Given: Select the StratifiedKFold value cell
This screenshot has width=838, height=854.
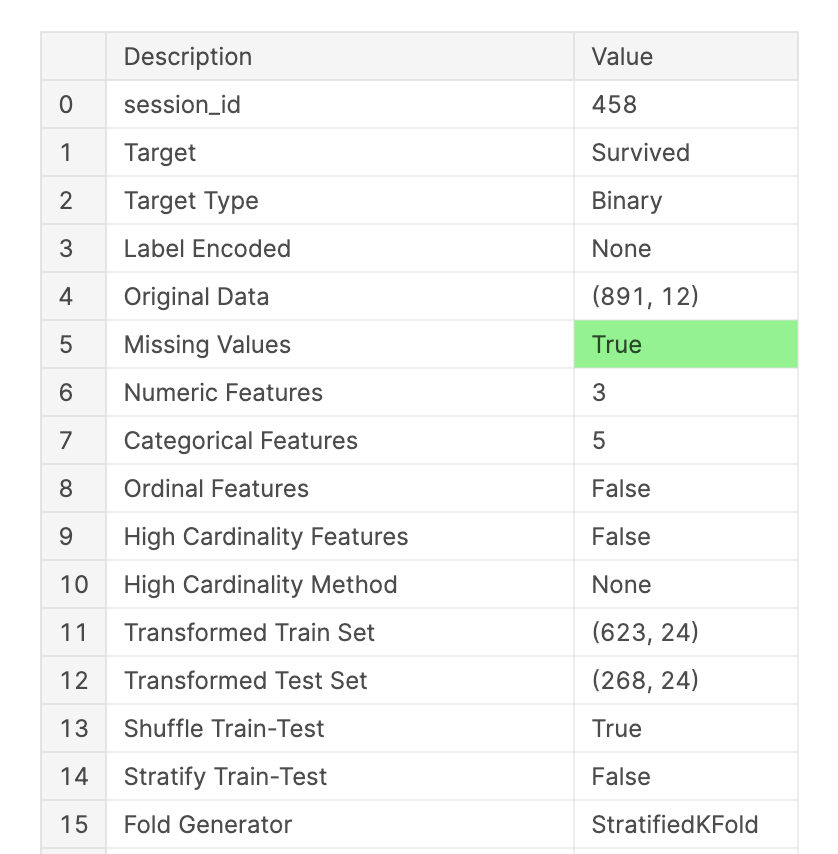Looking at the screenshot, I should 675,825.
